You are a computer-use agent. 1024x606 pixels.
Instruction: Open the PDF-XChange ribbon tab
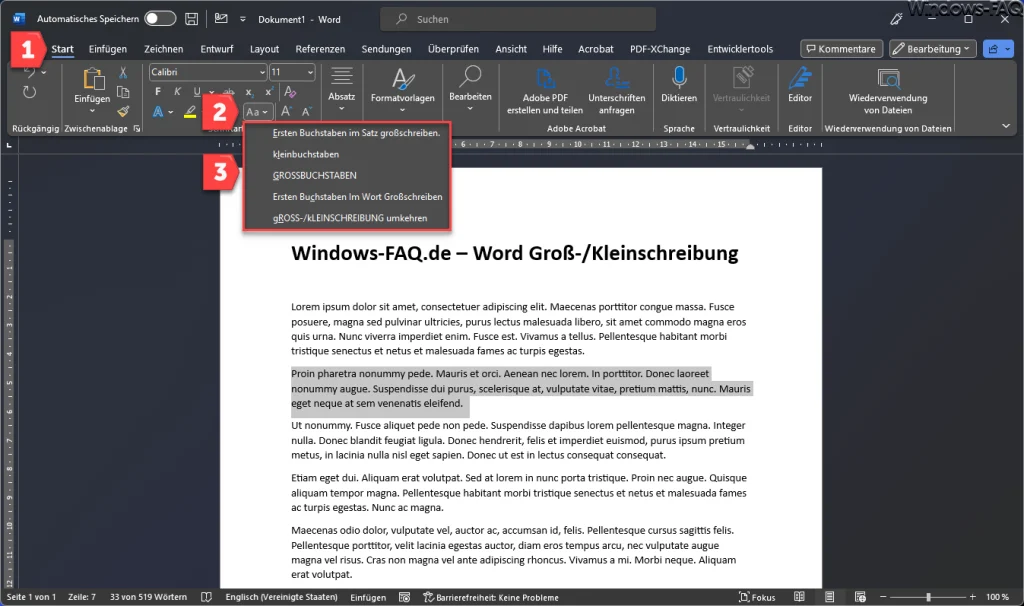(660, 49)
